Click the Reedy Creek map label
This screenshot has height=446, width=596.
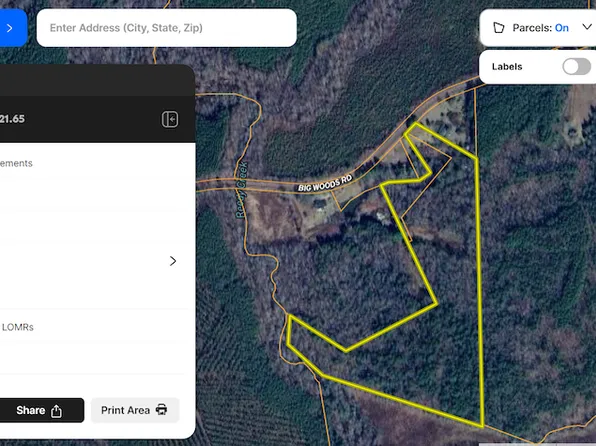click(x=241, y=190)
